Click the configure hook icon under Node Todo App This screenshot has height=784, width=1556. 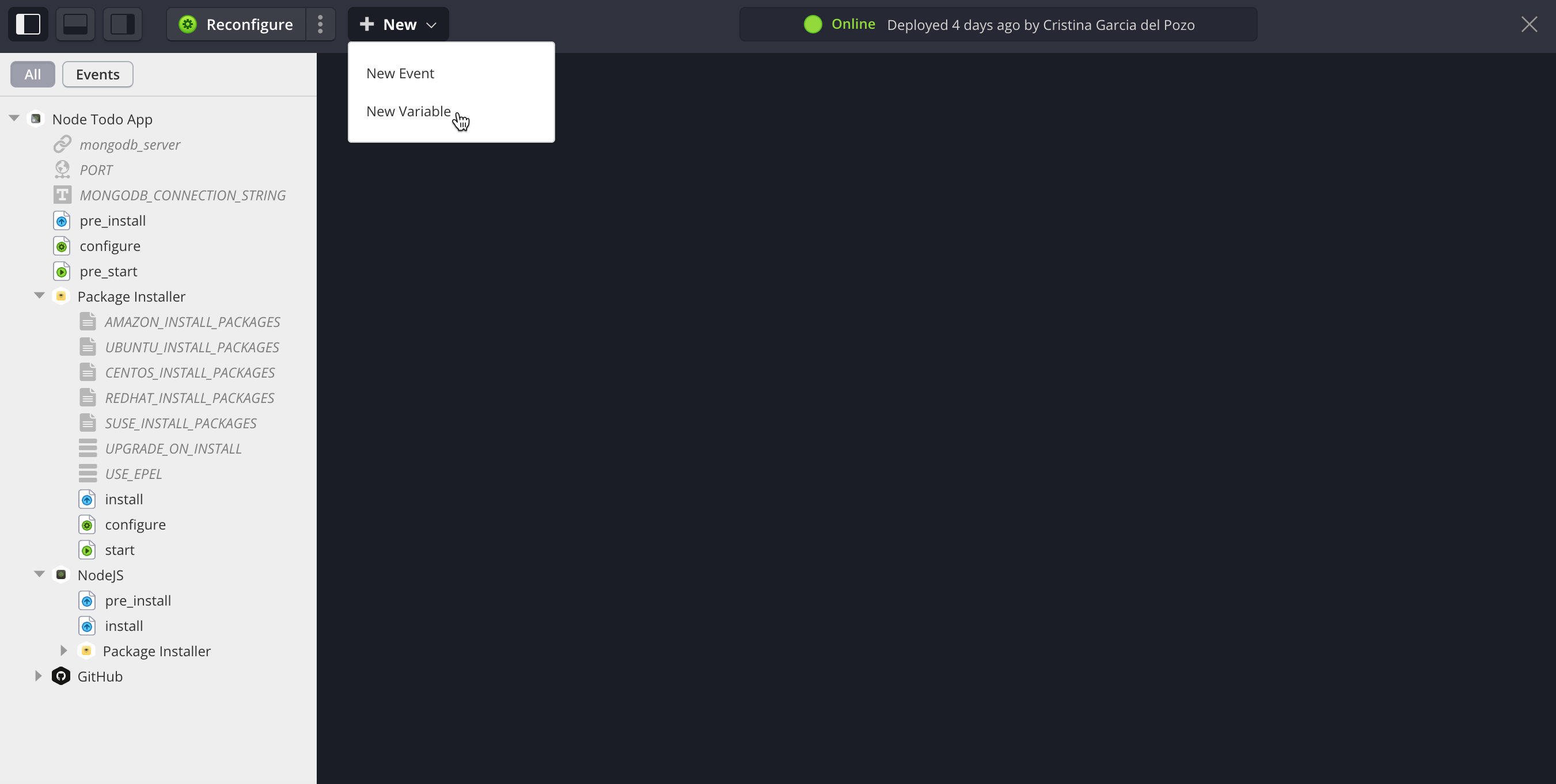(x=63, y=245)
